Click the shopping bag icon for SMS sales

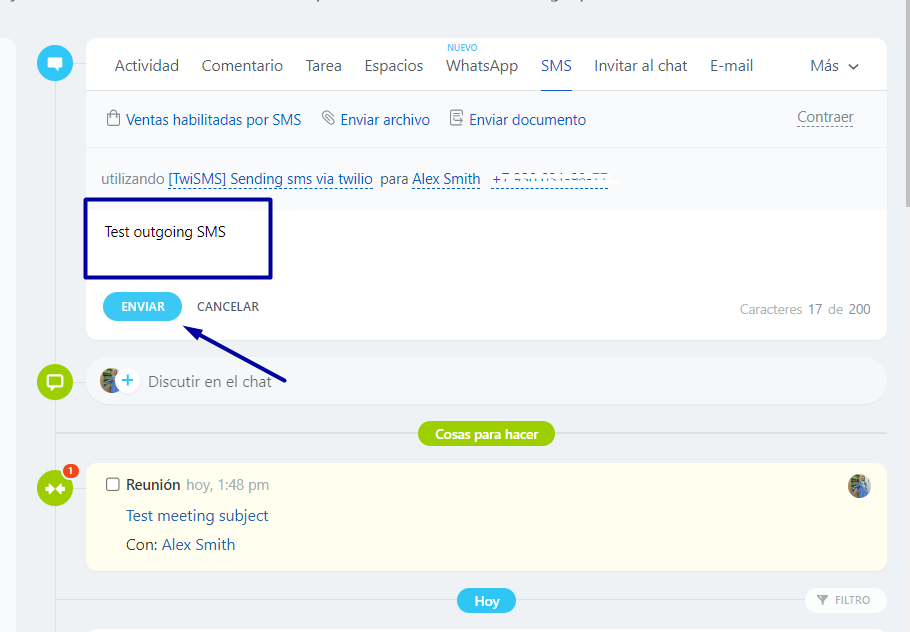pyautogui.click(x=113, y=119)
